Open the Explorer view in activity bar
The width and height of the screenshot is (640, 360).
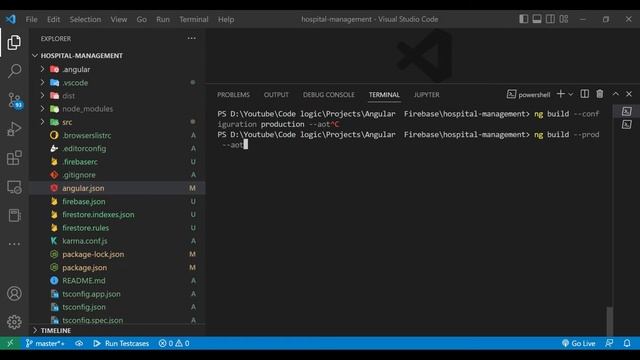tap(14, 42)
